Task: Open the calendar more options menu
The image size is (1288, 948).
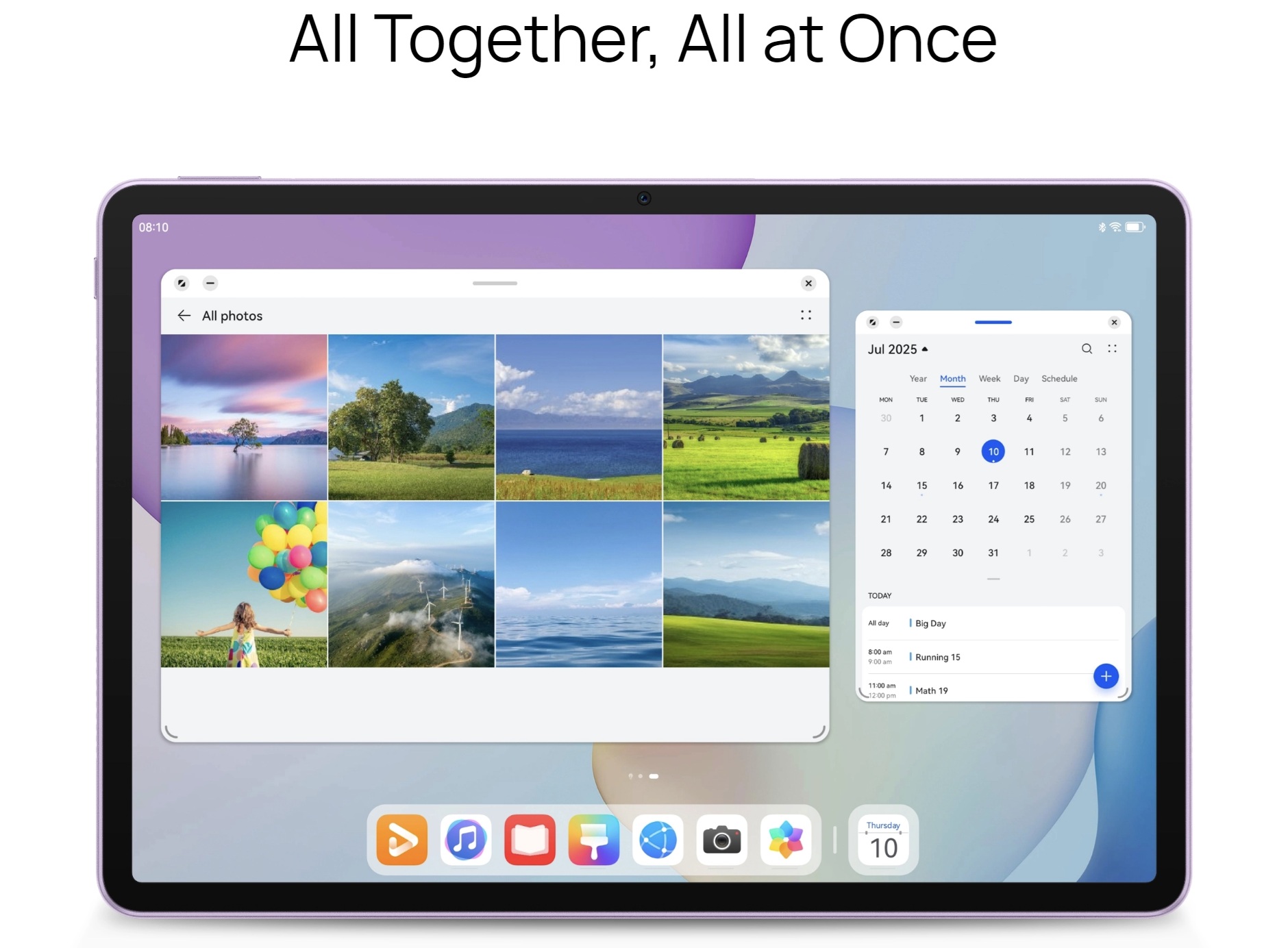Action: point(1112,349)
